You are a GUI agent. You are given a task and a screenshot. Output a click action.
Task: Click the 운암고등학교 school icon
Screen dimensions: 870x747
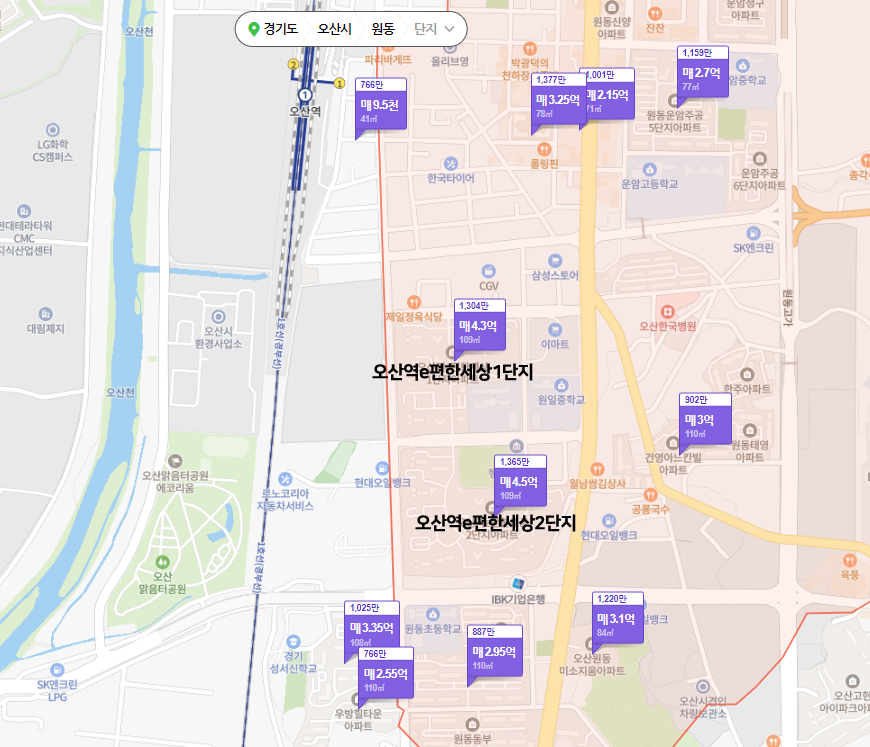(650, 169)
